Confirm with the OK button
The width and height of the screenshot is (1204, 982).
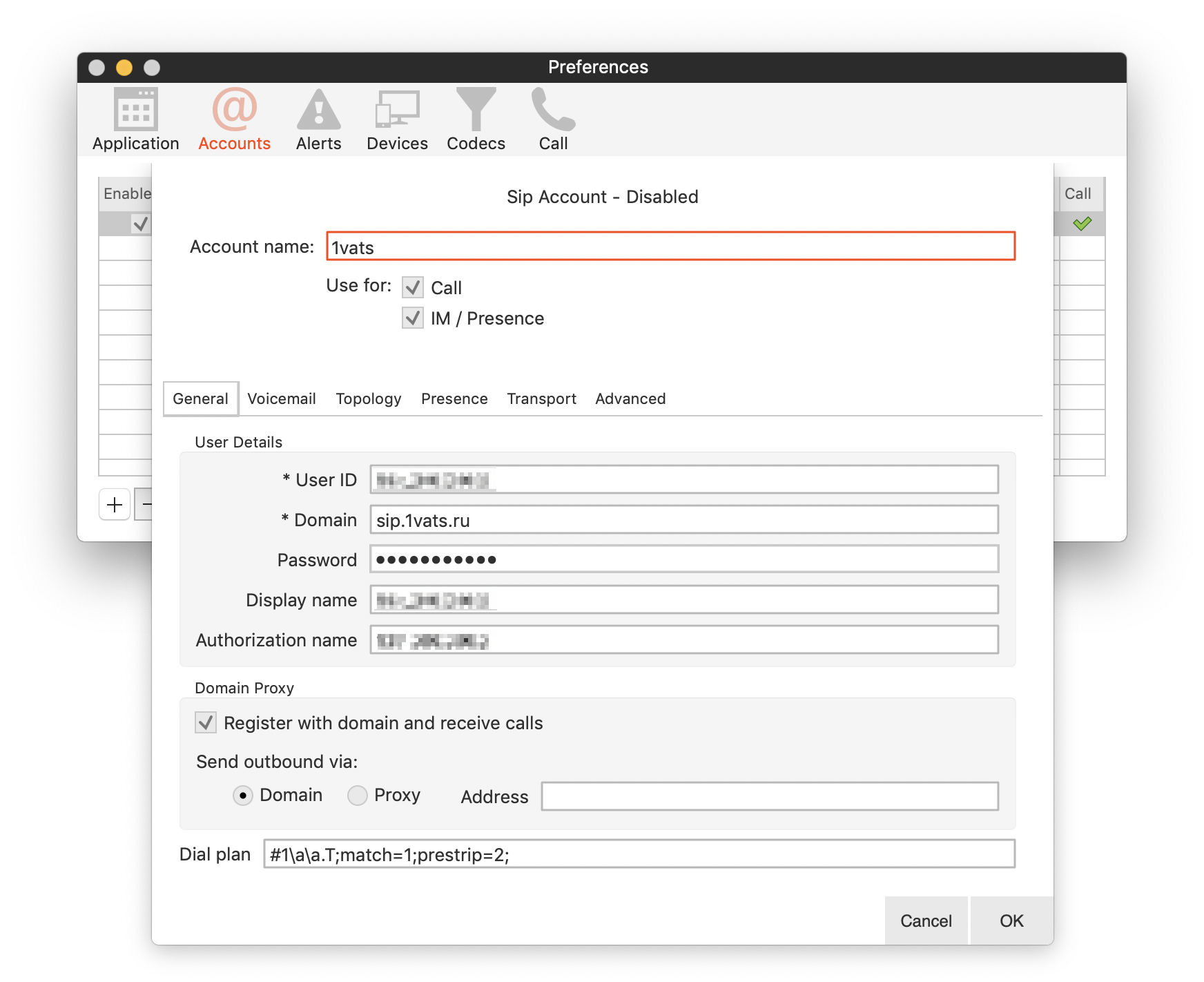(x=1011, y=921)
